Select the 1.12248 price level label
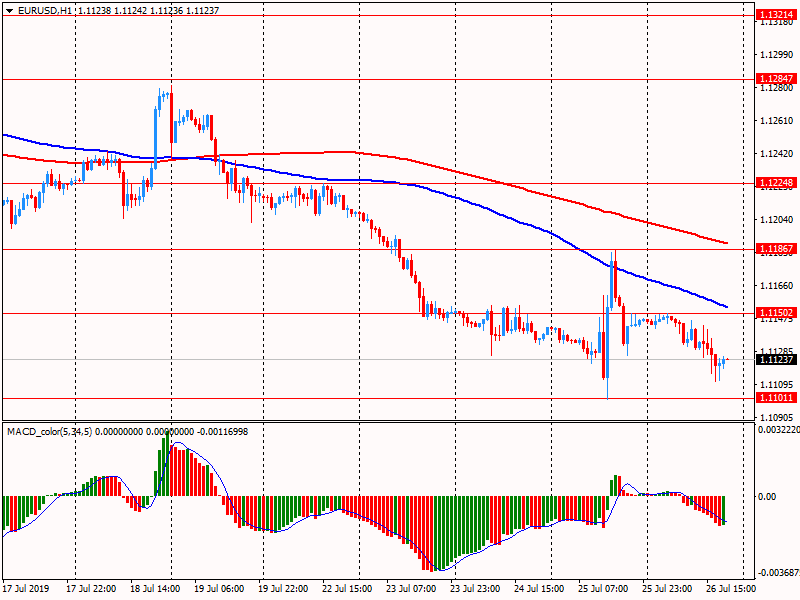This screenshot has height=600, width=800. click(777, 183)
